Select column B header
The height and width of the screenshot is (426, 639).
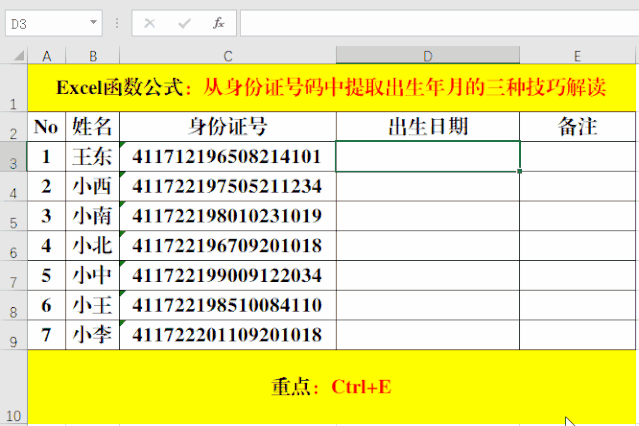(x=93, y=56)
